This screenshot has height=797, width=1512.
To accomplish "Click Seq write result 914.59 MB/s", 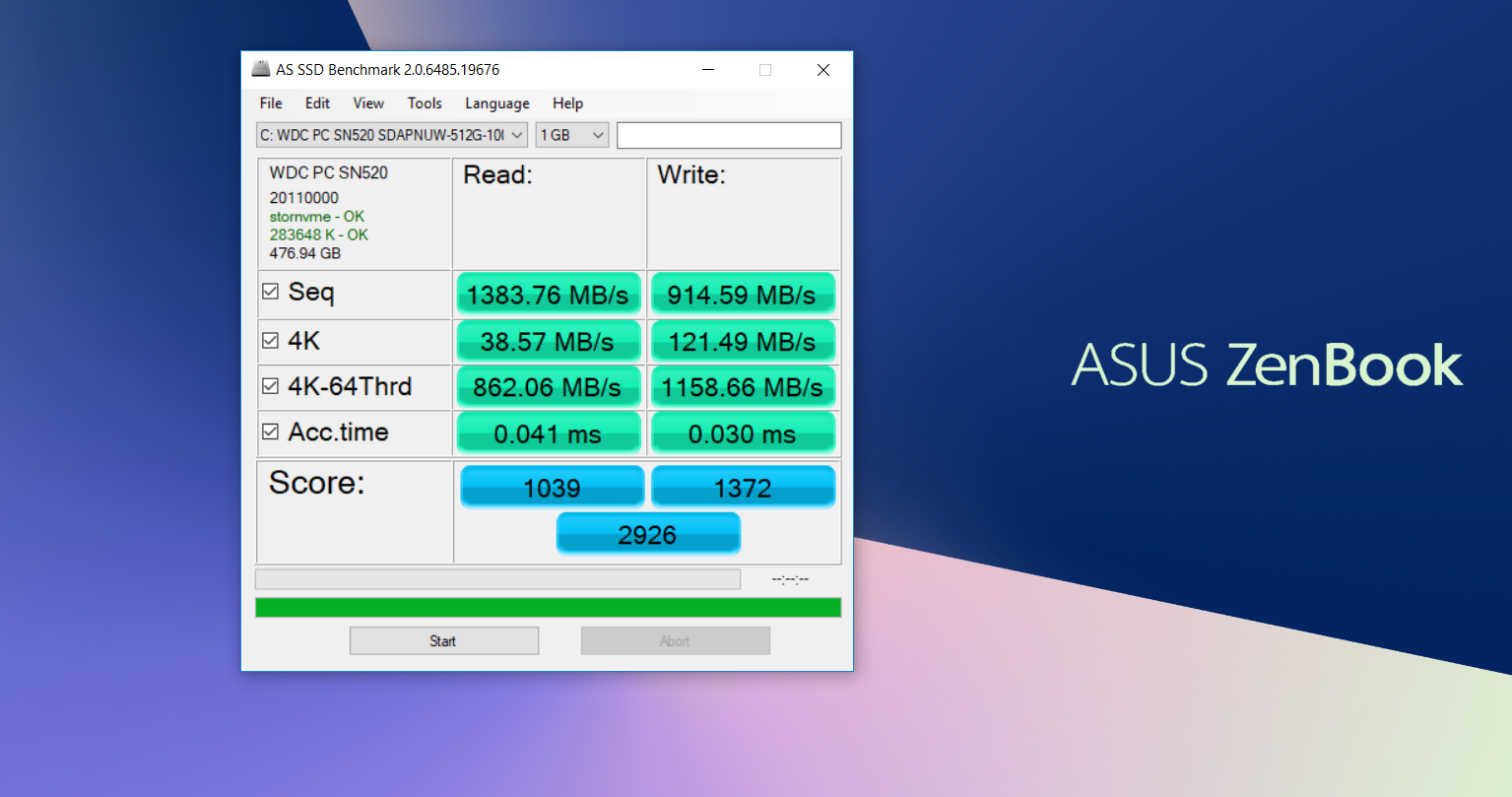I will tap(742, 295).
